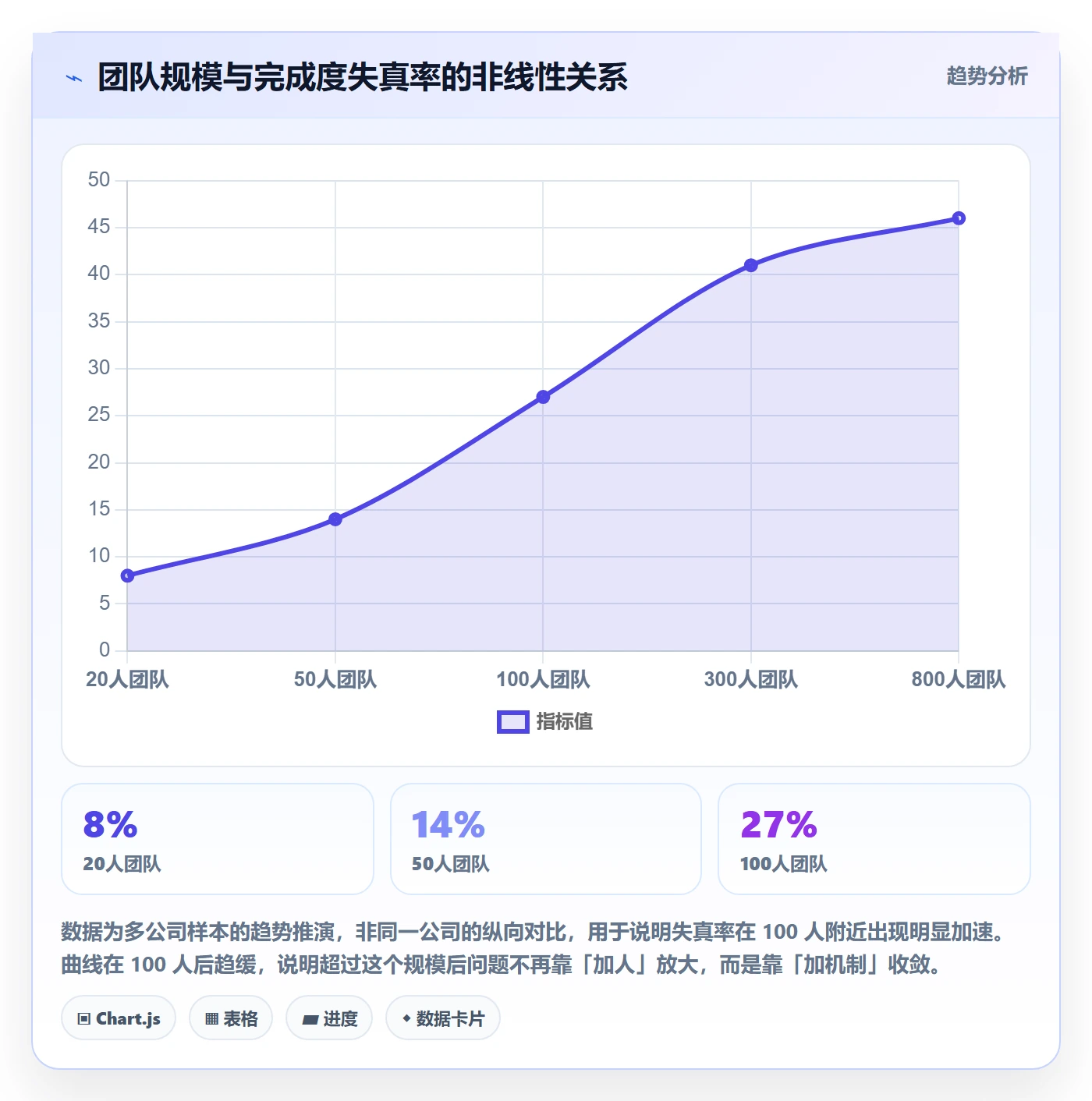Screen dimensions: 1092x1101
Task: Select the 50人团队 data point on the line
Action: pos(335,519)
